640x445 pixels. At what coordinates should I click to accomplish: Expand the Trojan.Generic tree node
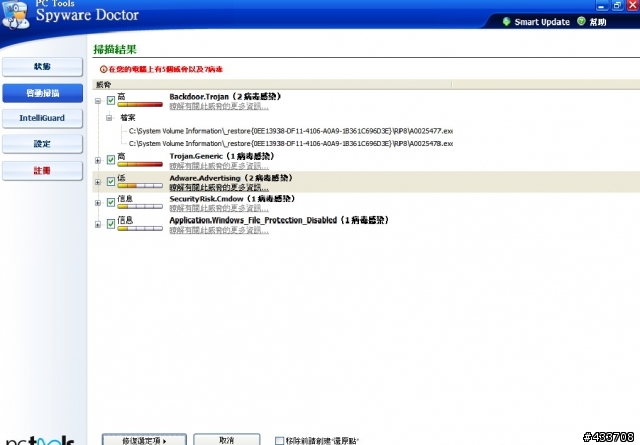(98, 160)
